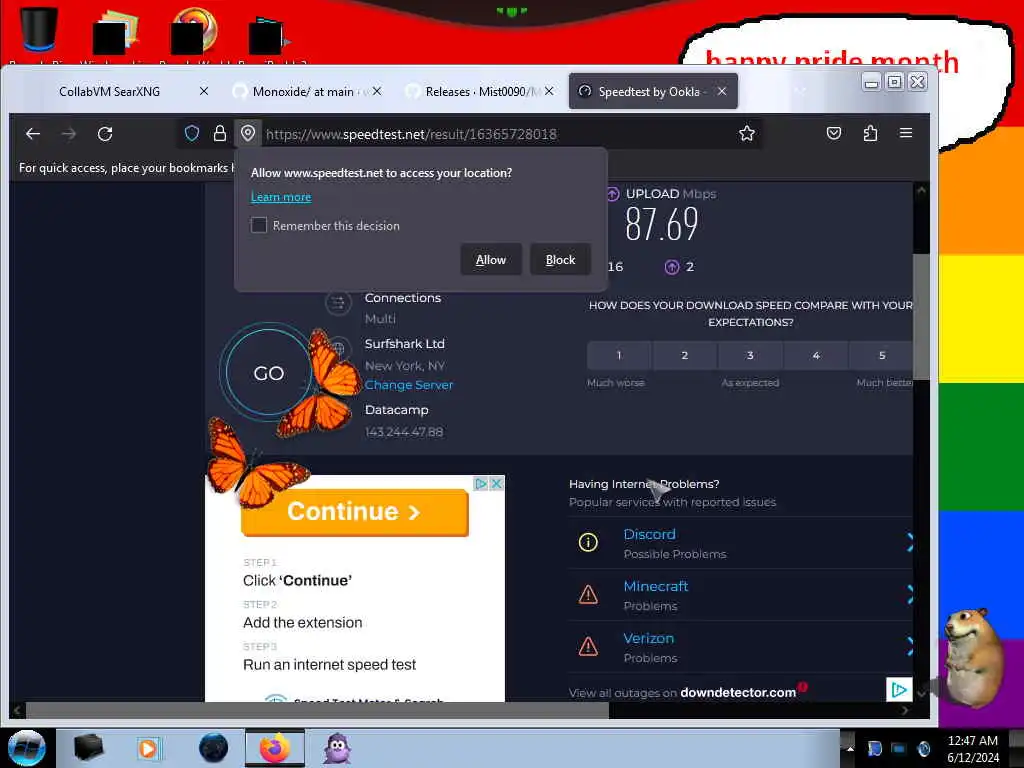Expand the Minecraft outage row chevron

pos(910,594)
